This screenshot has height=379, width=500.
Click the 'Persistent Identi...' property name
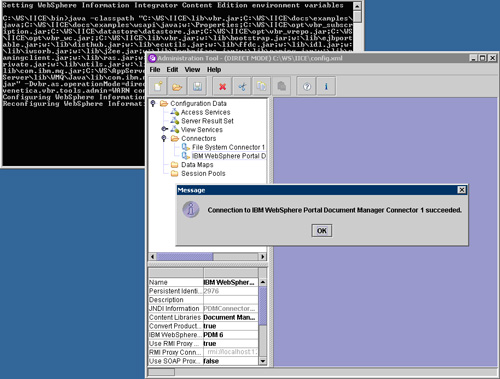pos(176,291)
